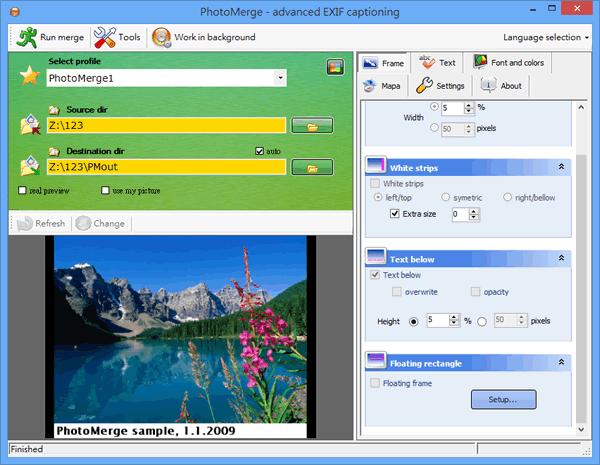Click the Source dir path field
The width and height of the screenshot is (600, 465).
pyautogui.click(x=165, y=126)
